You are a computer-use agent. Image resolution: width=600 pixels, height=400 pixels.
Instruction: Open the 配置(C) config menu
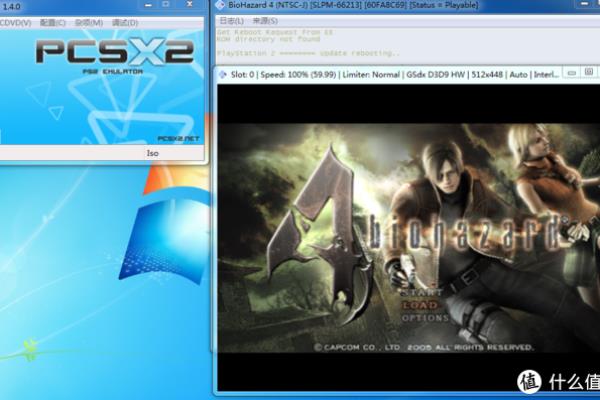(x=53, y=23)
